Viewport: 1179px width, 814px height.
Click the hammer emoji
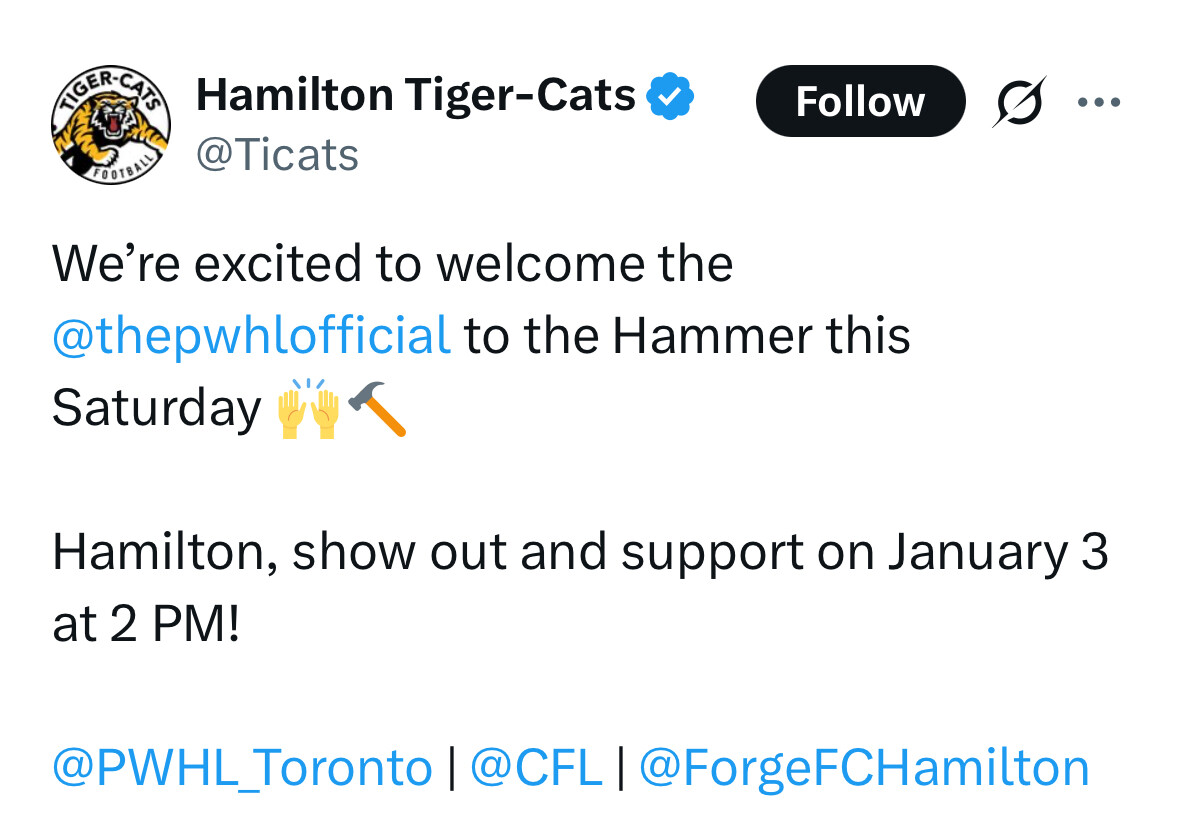tap(377, 408)
